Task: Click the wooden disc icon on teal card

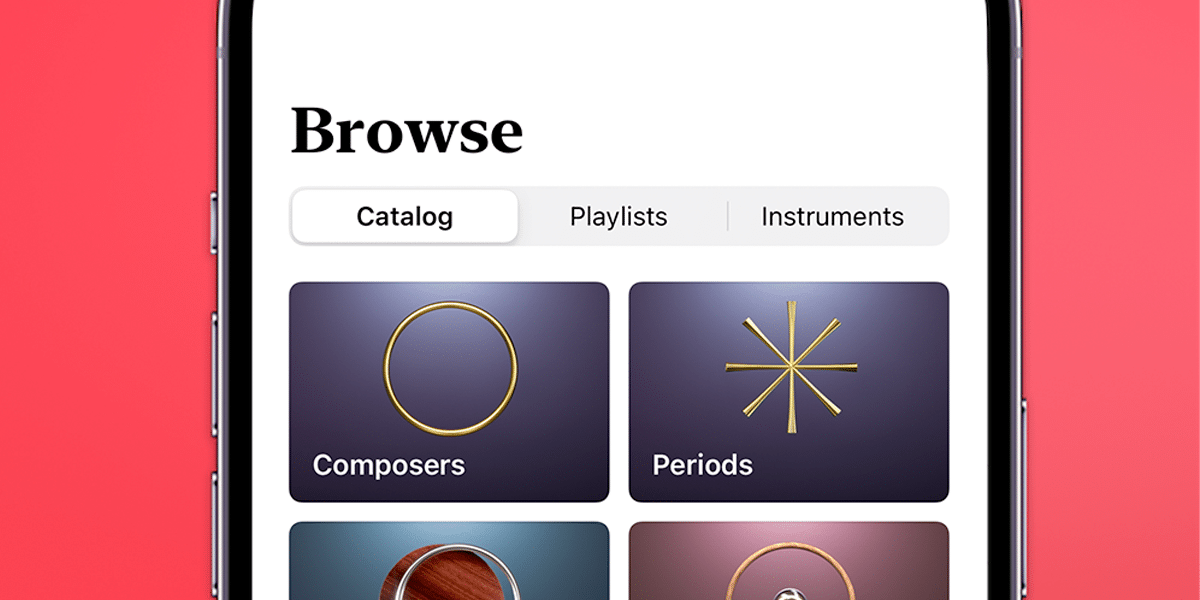Action: tap(450, 573)
